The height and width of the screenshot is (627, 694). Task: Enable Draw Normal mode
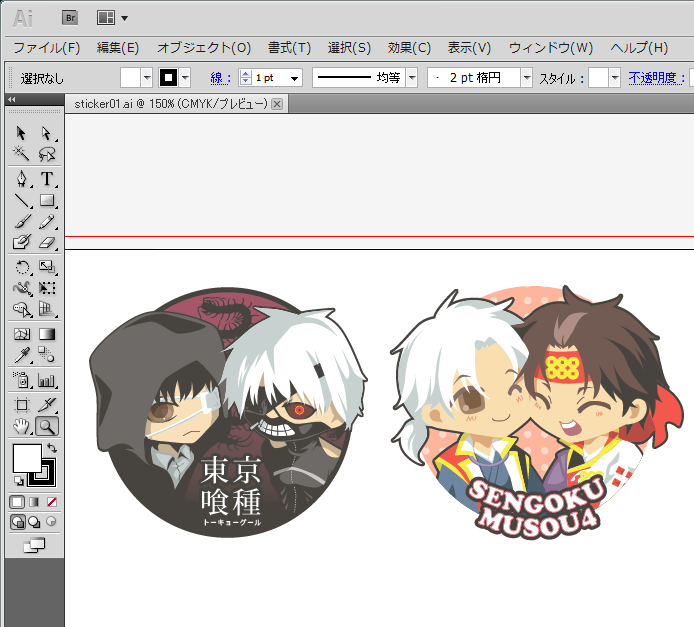[18, 522]
